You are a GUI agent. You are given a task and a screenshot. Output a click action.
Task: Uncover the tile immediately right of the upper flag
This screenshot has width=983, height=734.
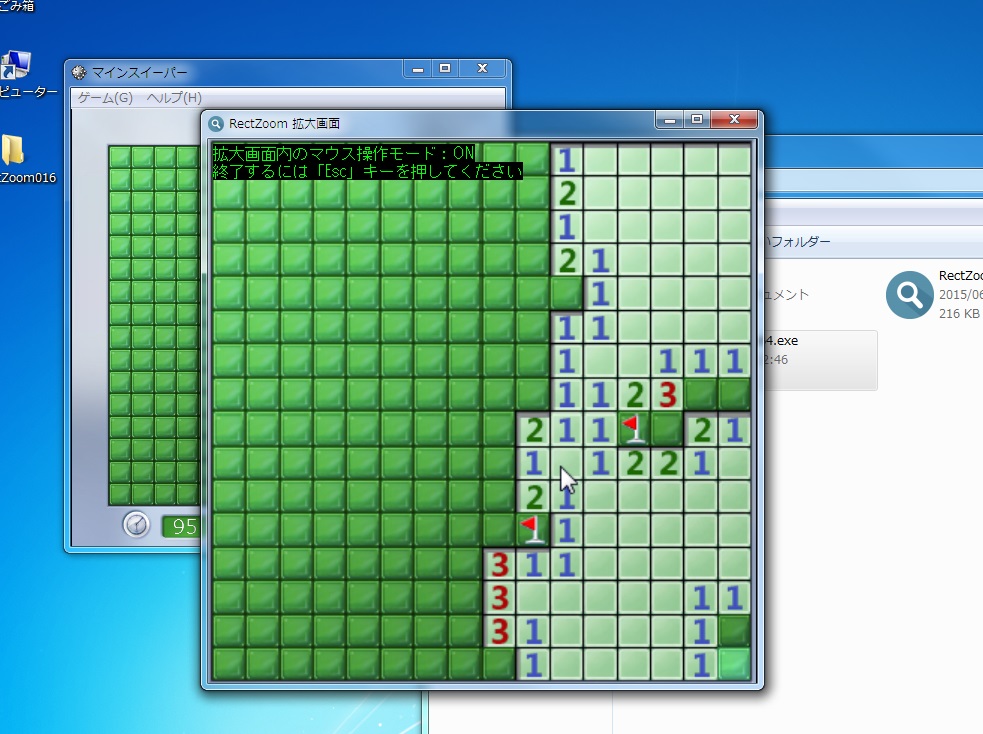[667, 429]
